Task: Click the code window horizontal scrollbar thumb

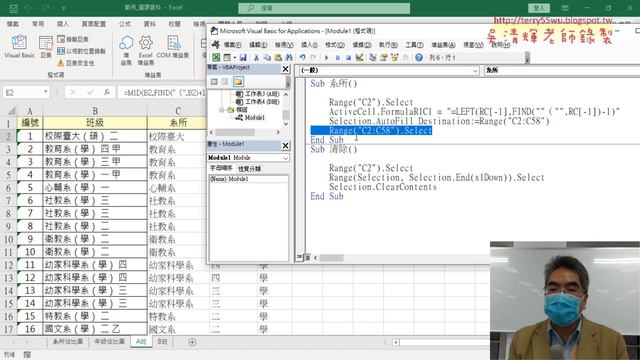Action: pyautogui.click(x=331, y=258)
